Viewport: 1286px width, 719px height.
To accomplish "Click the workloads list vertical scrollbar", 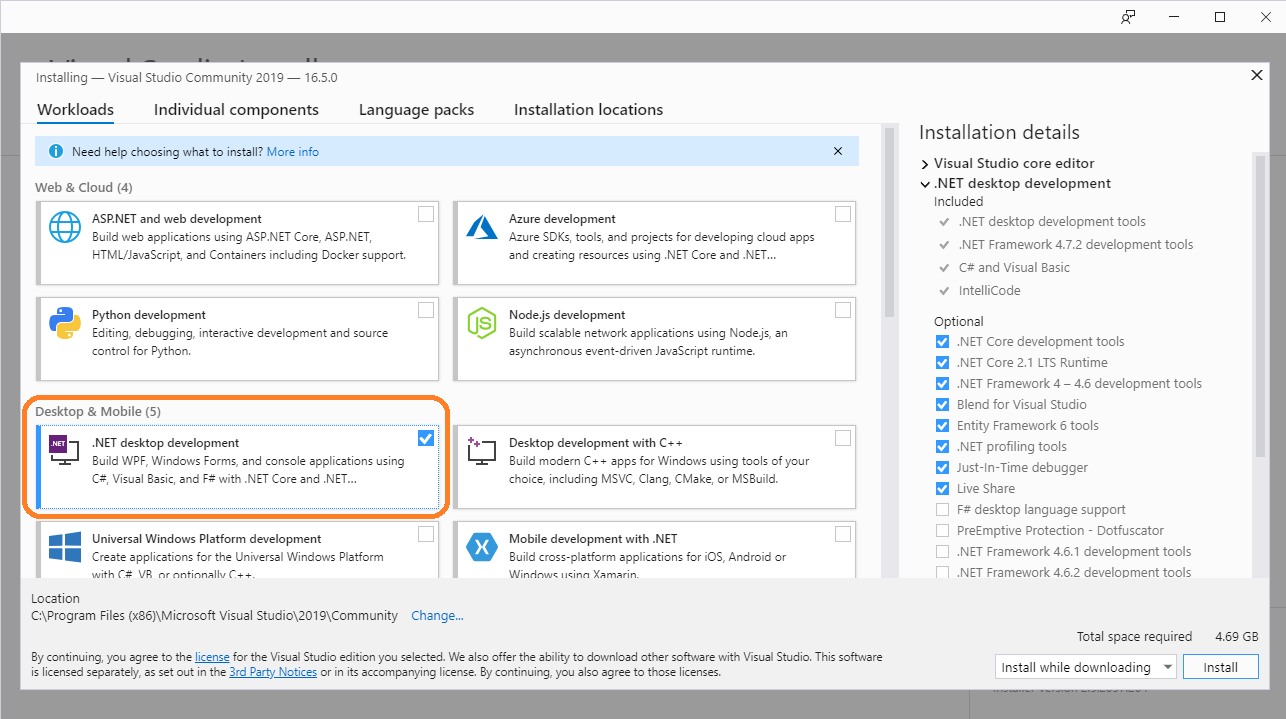I will tap(889, 350).
